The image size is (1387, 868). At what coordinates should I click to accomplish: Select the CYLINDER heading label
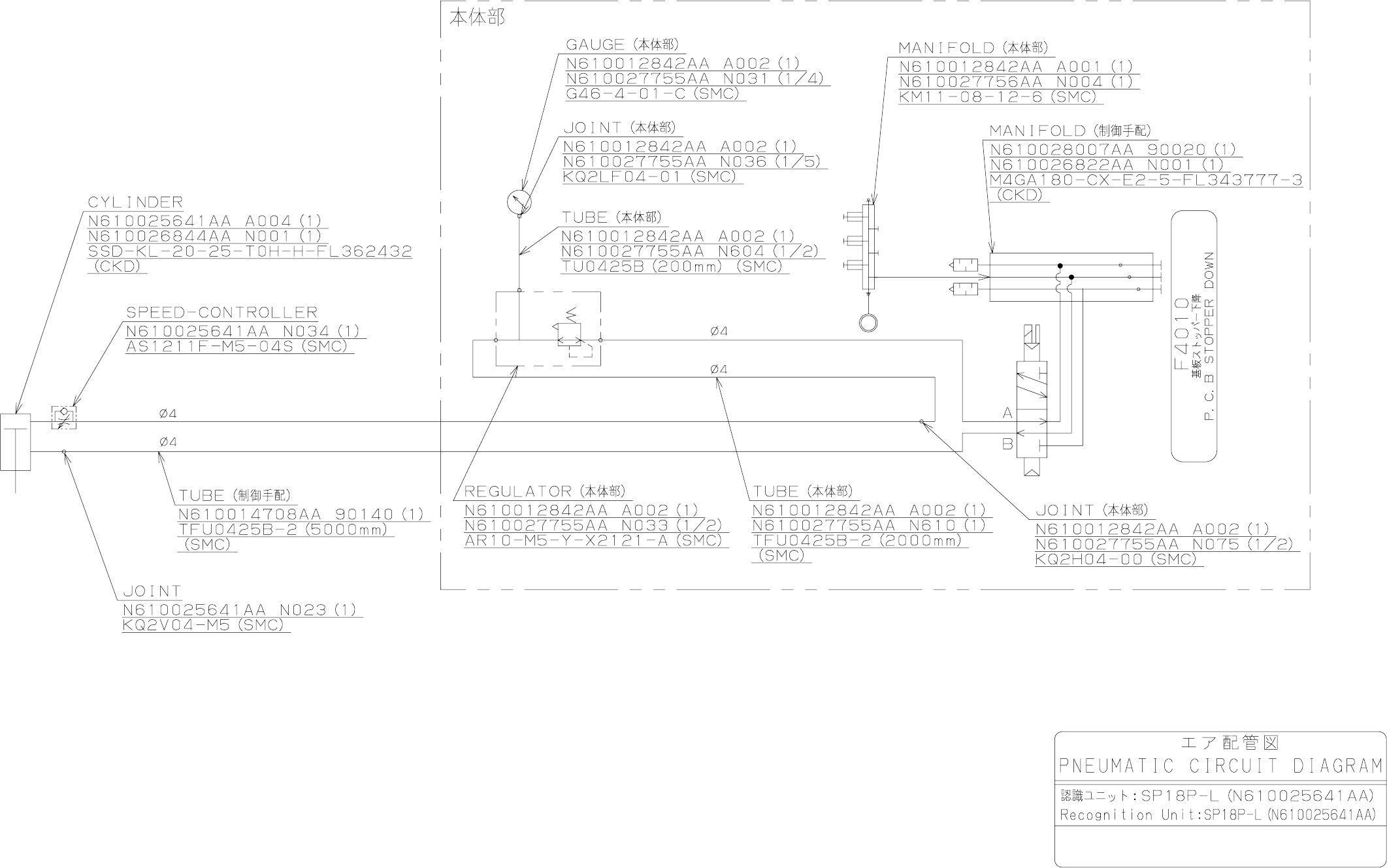pos(135,202)
